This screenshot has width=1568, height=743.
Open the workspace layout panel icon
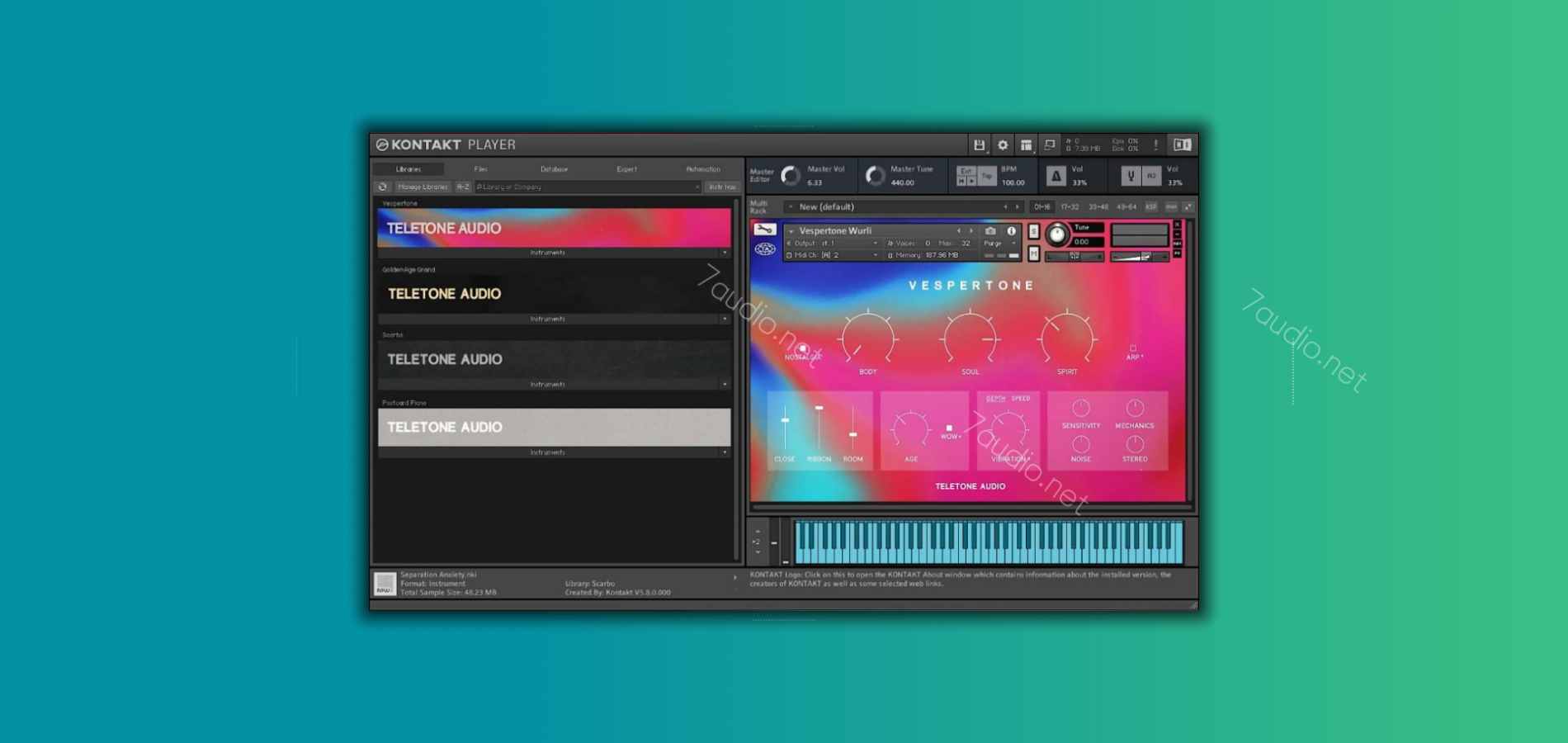pyautogui.click(x=1026, y=145)
